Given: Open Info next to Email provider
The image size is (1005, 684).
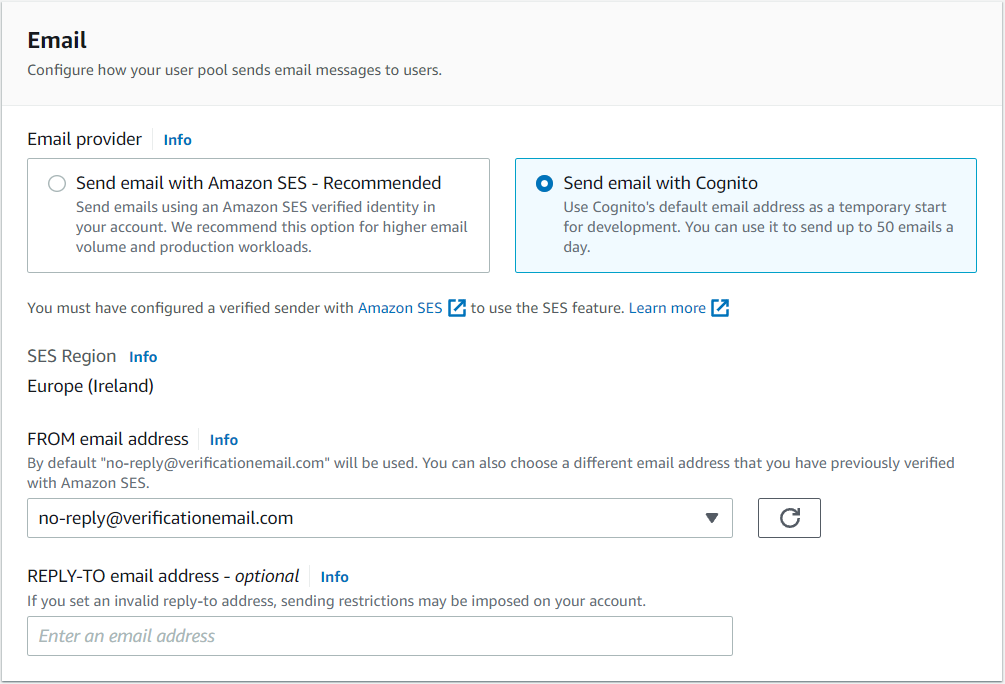Looking at the screenshot, I should [177, 140].
